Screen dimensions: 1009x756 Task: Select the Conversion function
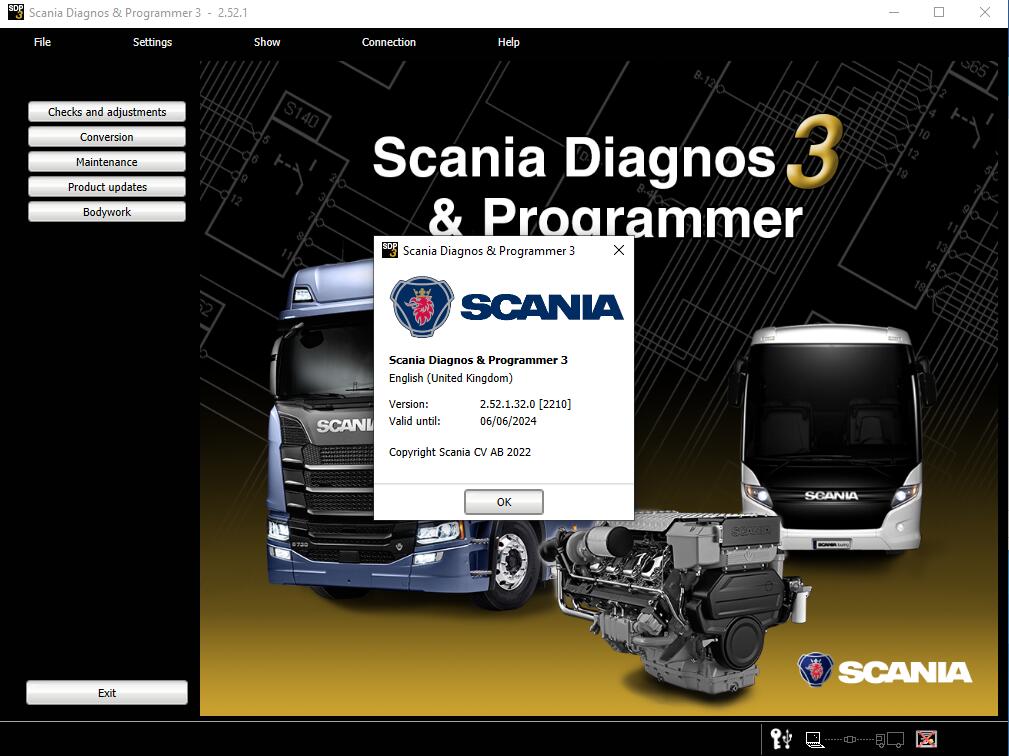click(106, 136)
